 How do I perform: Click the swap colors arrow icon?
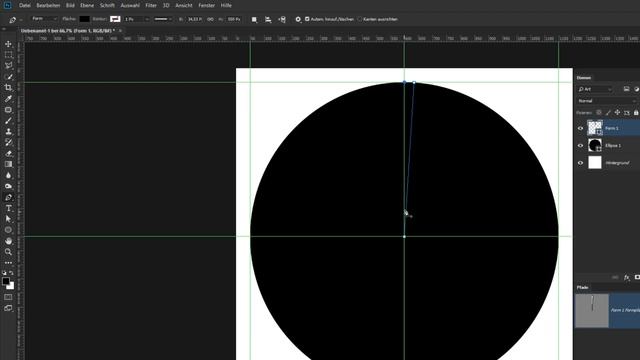tap(11, 273)
